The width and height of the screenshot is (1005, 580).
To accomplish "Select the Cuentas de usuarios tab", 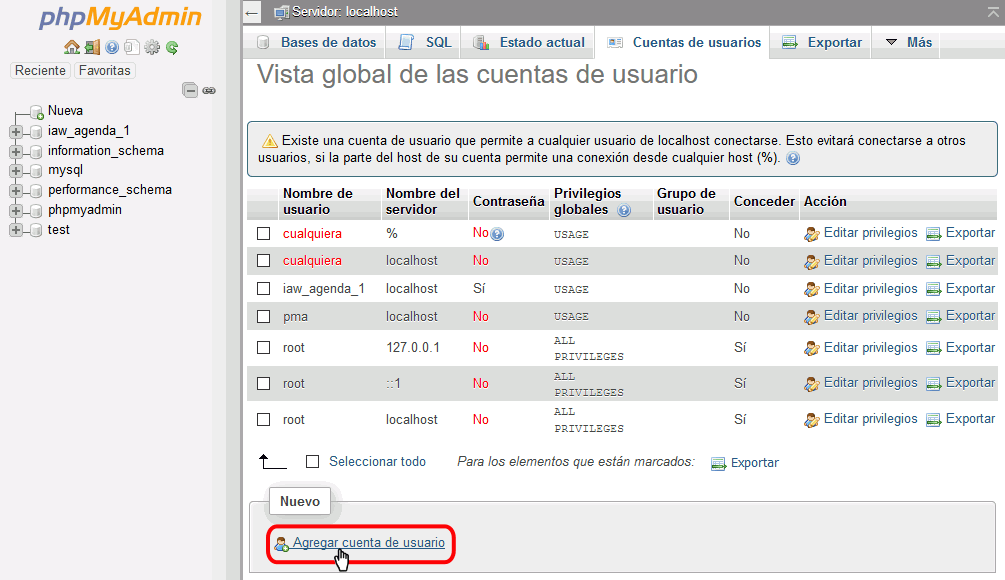I will pyautogui.click(x=684, y=42).
